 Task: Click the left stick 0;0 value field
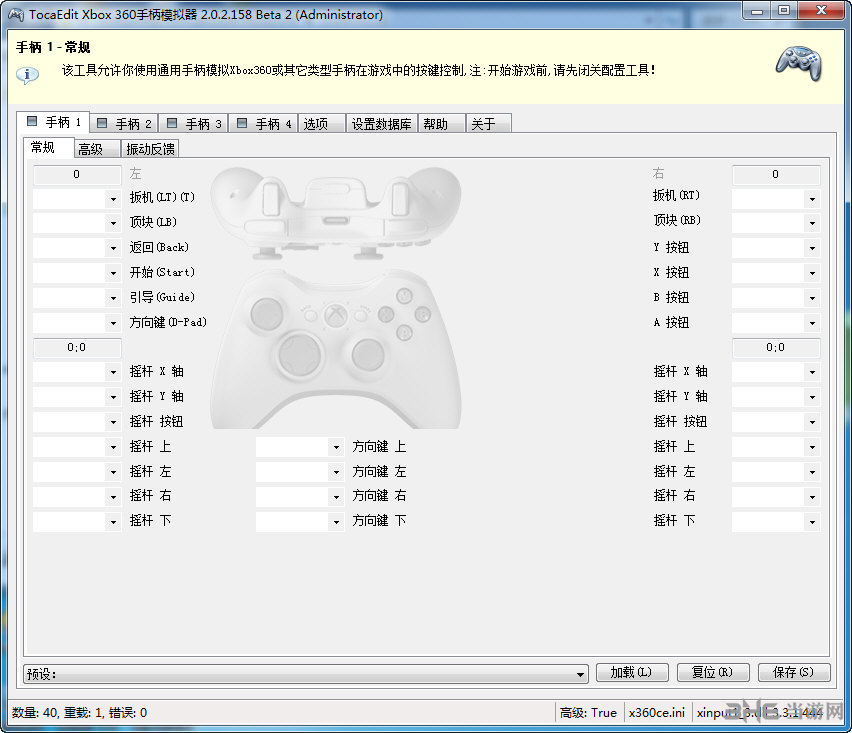(x=77, y=348)
